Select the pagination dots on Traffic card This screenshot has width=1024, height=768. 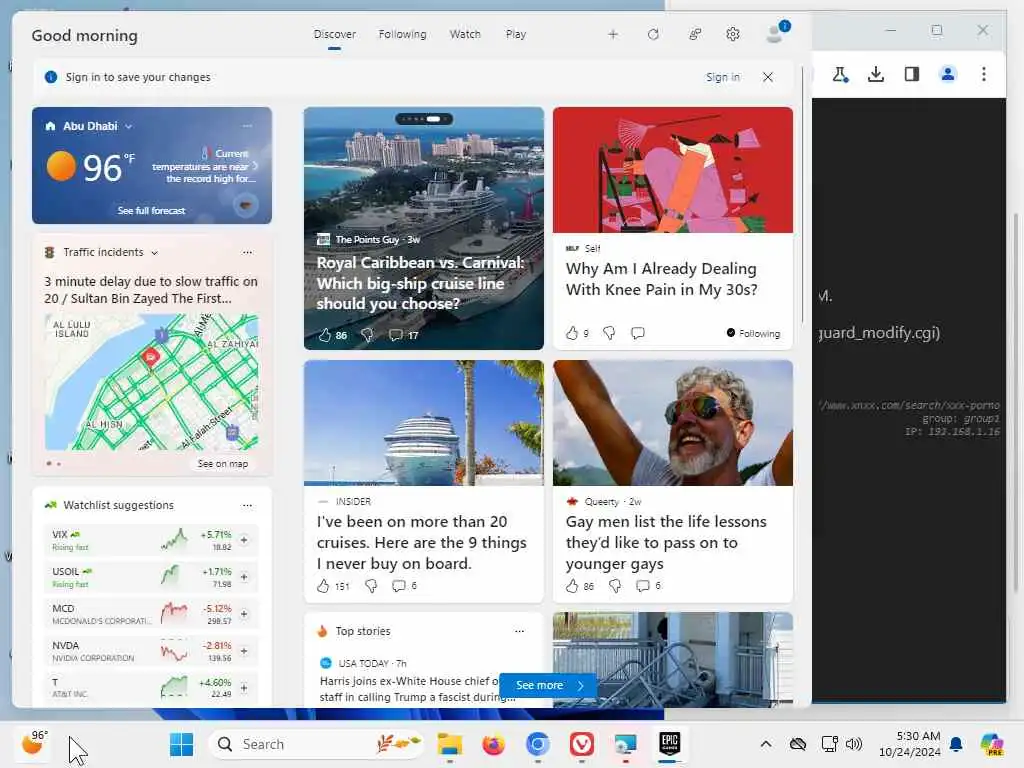[x=54, y=464]
